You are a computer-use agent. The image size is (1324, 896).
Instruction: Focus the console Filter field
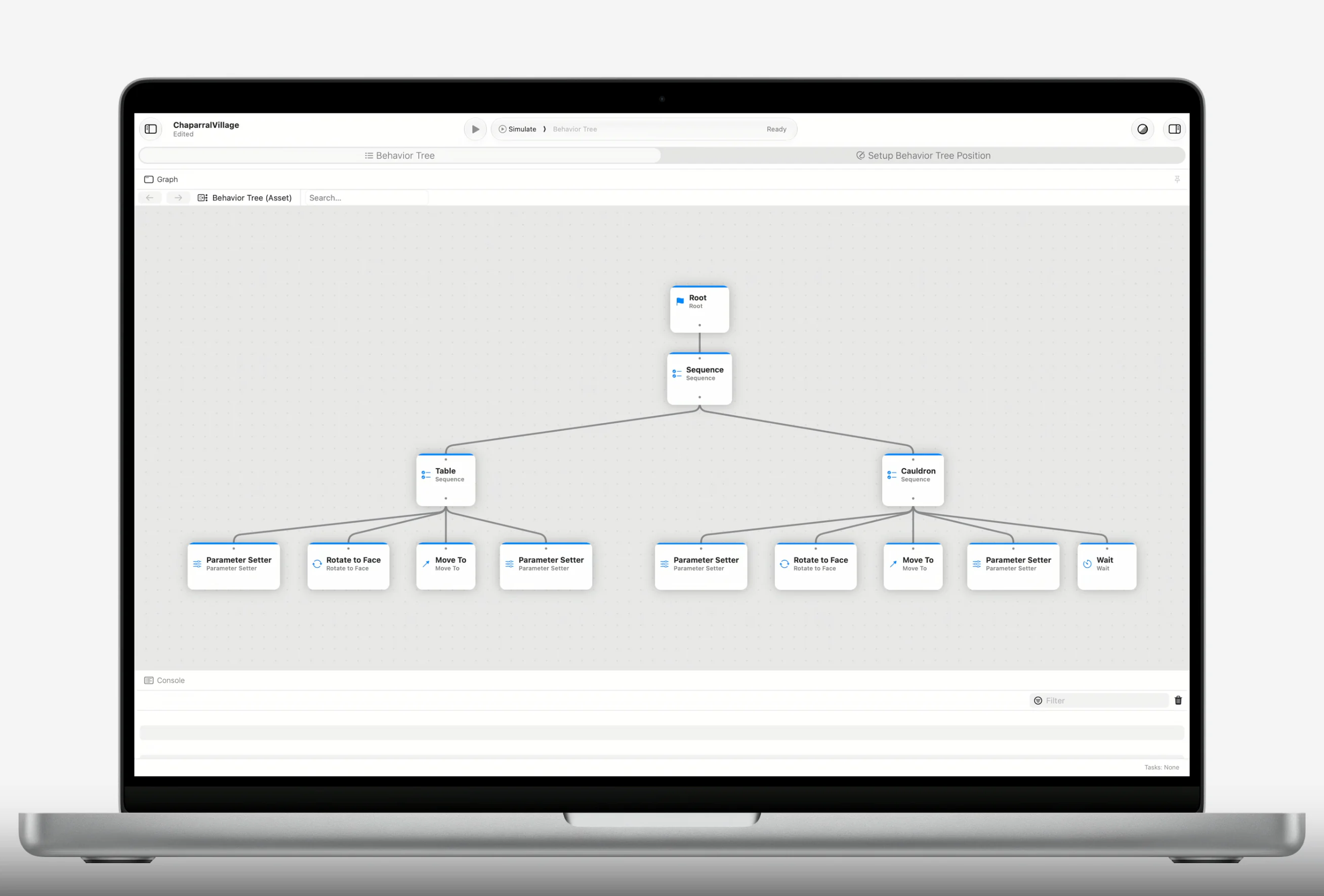pyautogui.click(x=1099, y=701)
